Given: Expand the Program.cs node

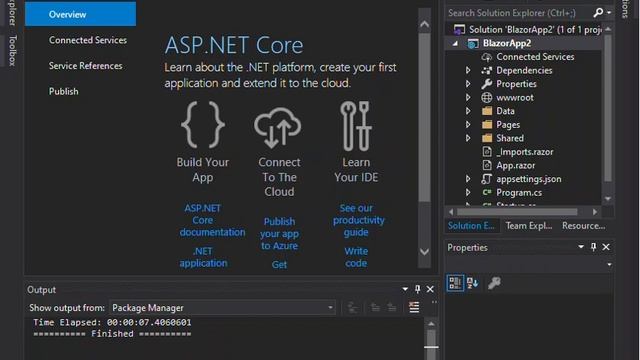Looking at the screenshot, I should coord(468,192).
